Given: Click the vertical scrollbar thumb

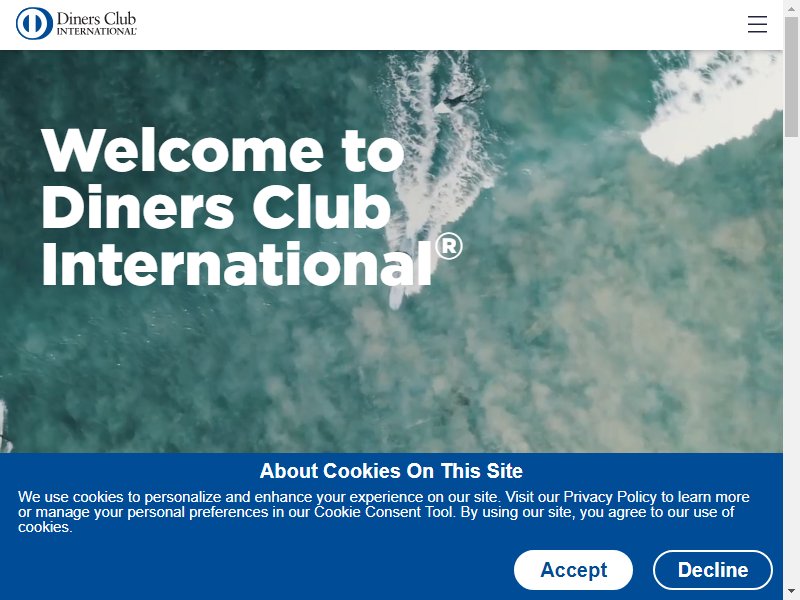Looking at the screenshot, I should pyautogui.click(x=791, y=77).
